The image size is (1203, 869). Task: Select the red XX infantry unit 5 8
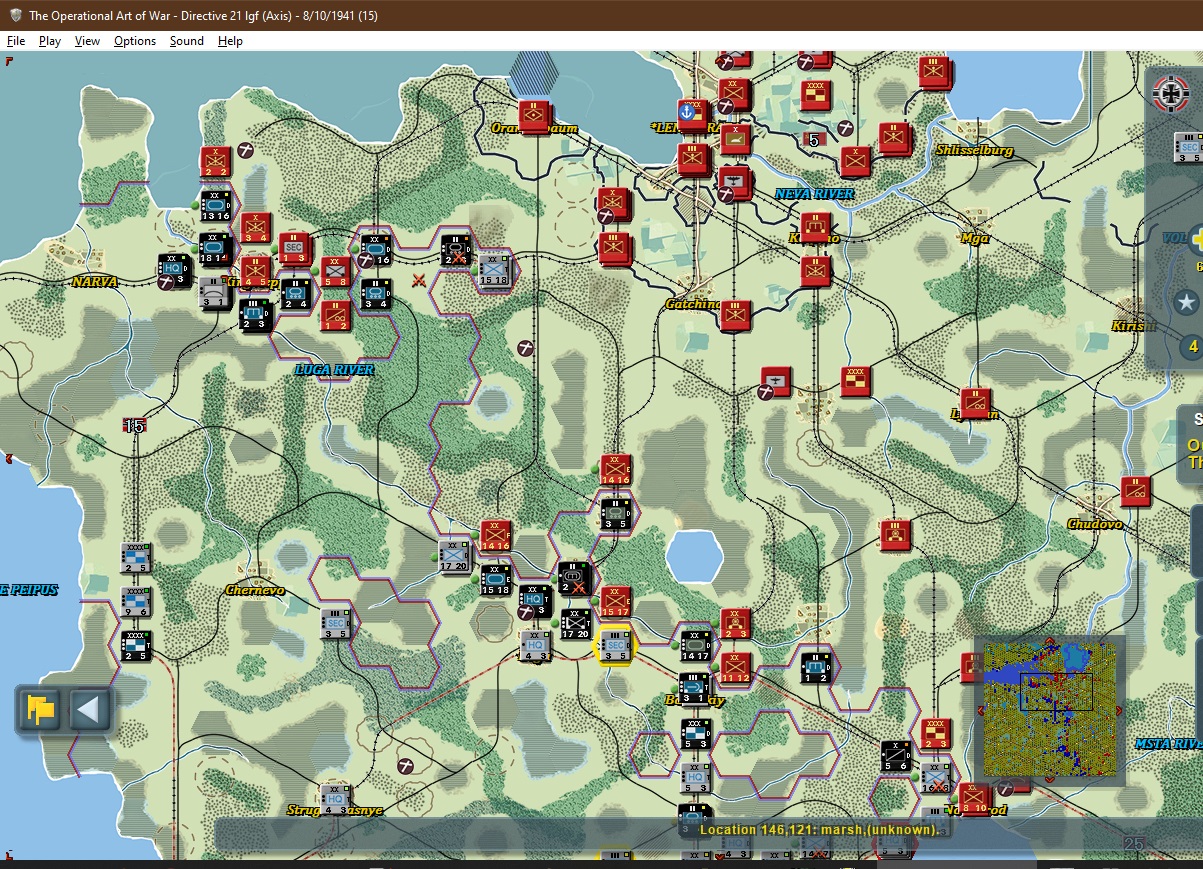335,271
